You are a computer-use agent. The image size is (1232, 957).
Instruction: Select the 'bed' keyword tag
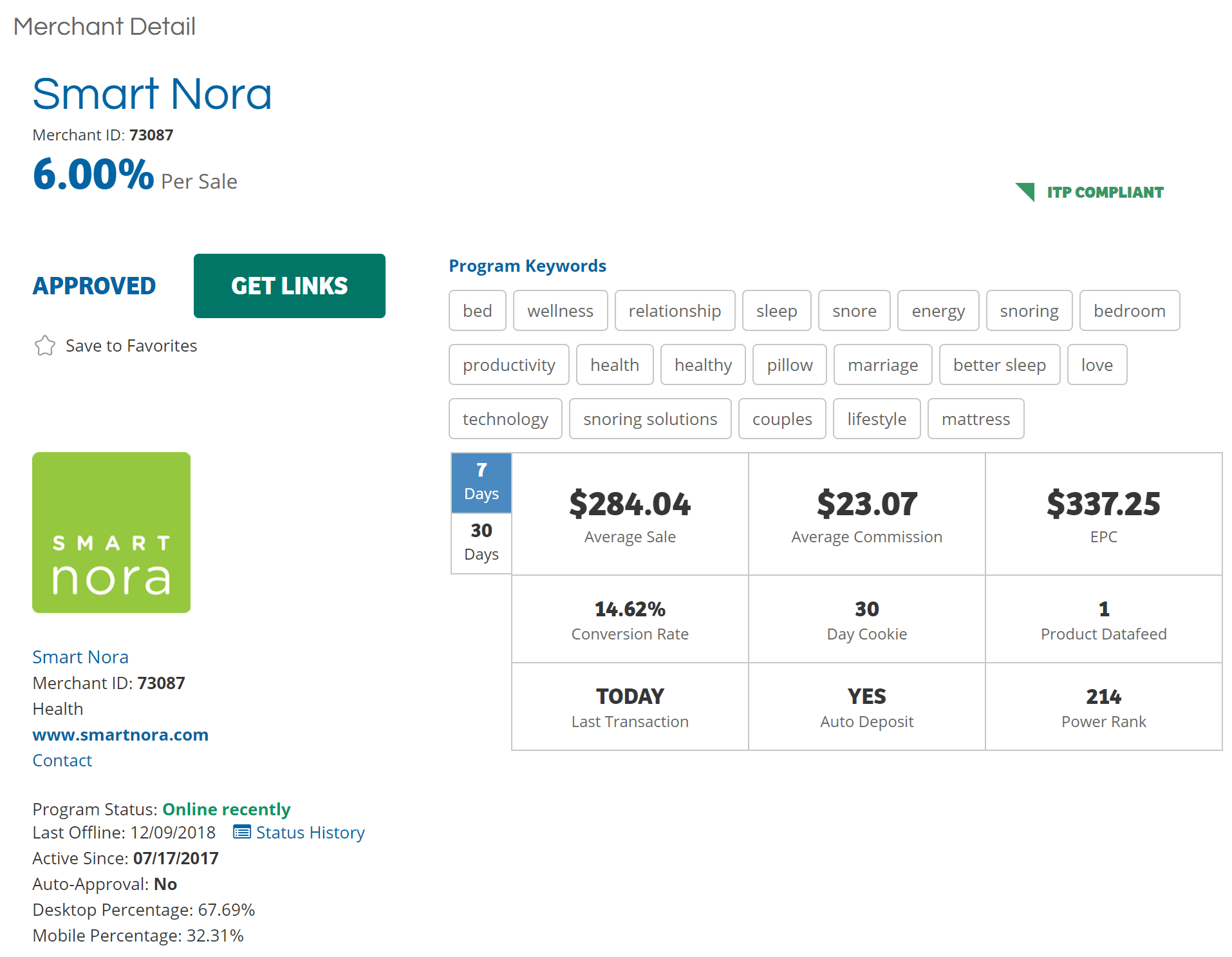(478, 310)
